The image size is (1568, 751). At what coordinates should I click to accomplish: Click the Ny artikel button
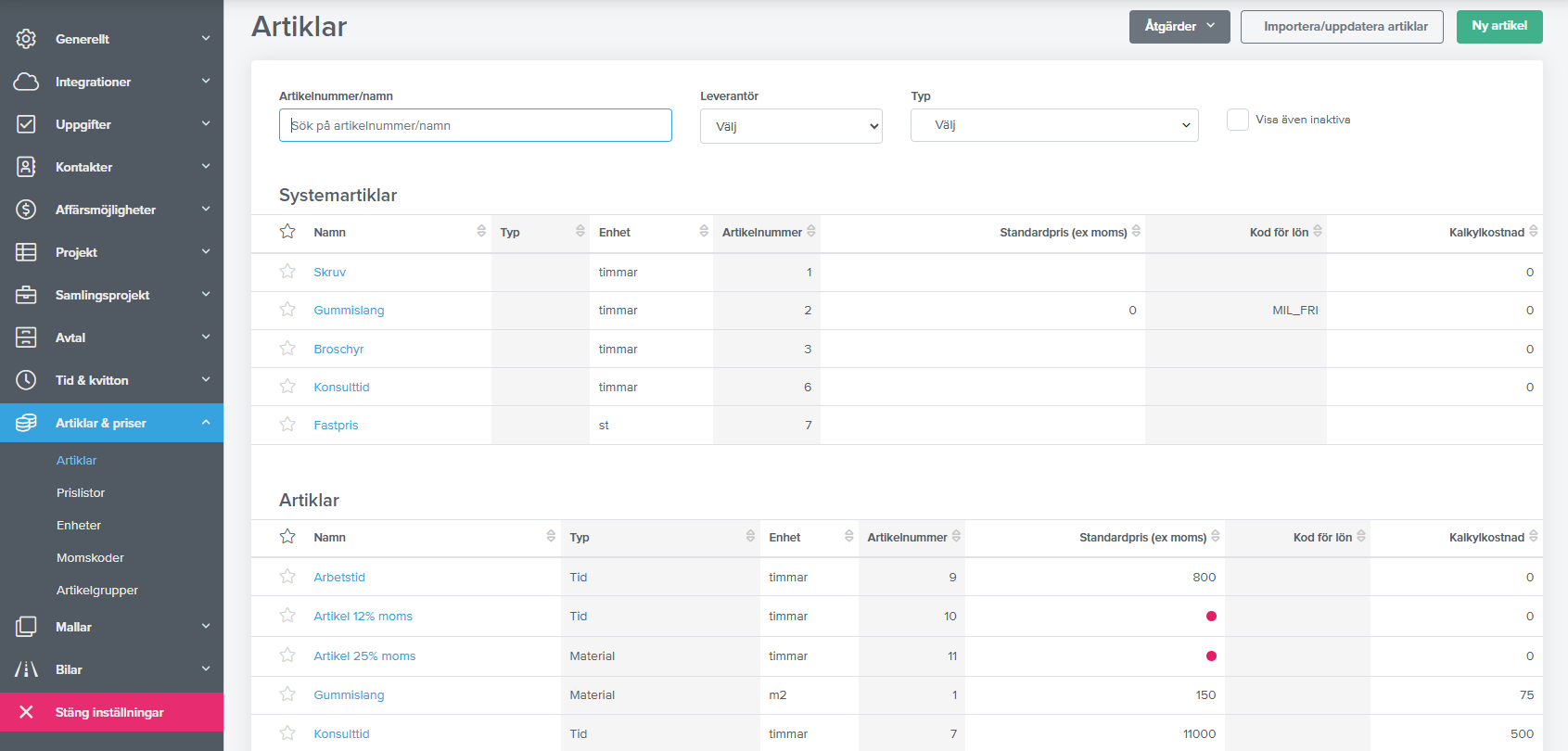(1498, 27)
